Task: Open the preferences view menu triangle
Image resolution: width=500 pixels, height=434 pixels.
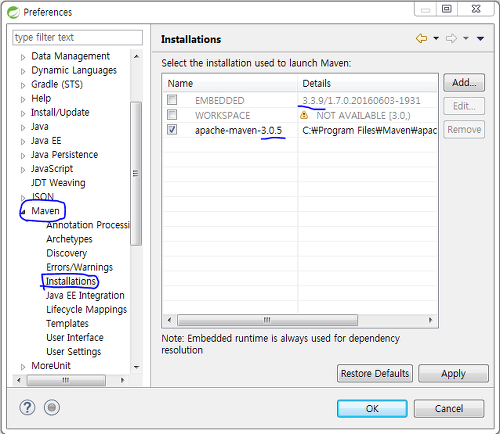Action: (x=480, y=39)
